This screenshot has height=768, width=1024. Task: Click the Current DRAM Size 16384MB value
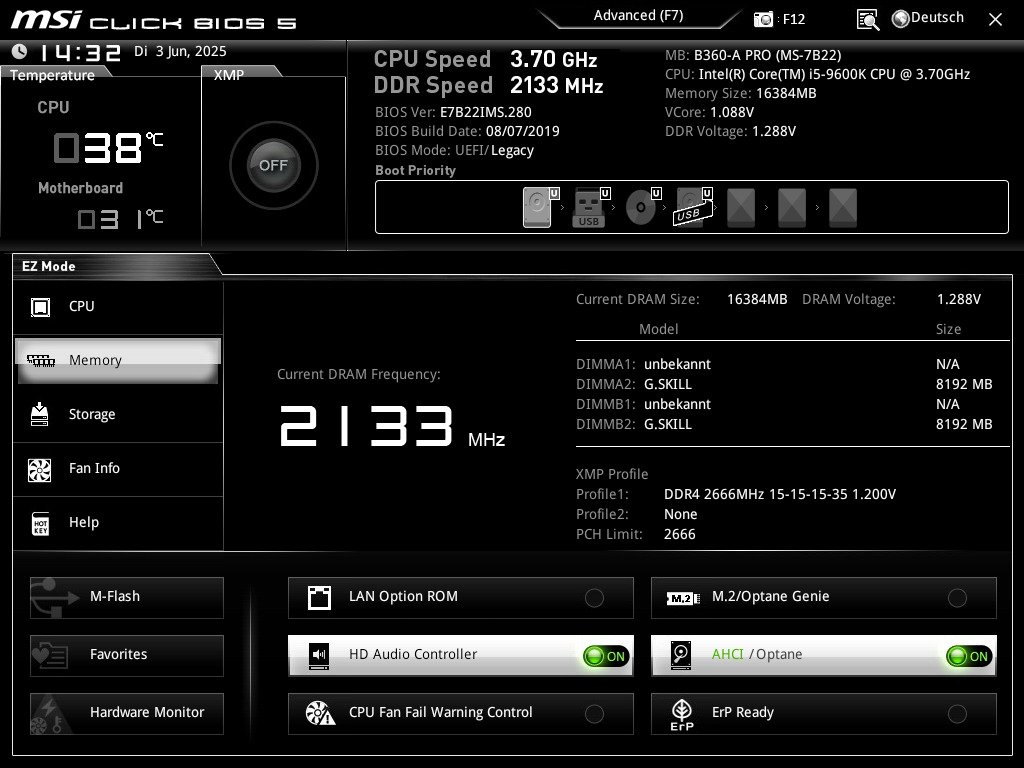click(x=757, y=299)
